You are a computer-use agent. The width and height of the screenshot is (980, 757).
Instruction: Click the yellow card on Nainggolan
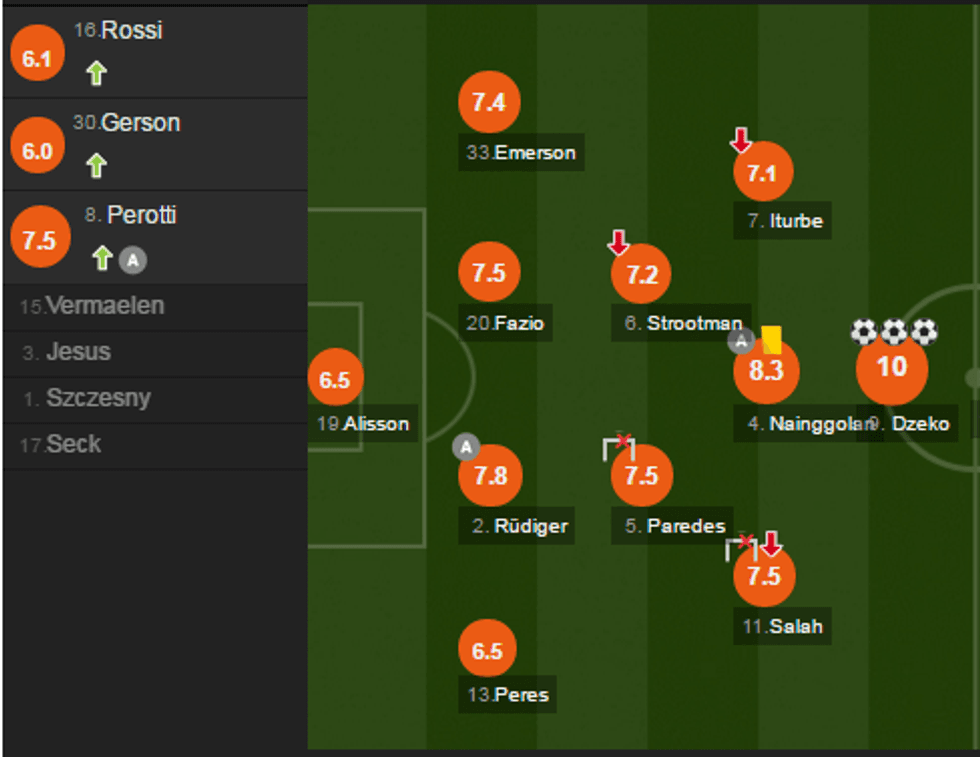(771, 339)
